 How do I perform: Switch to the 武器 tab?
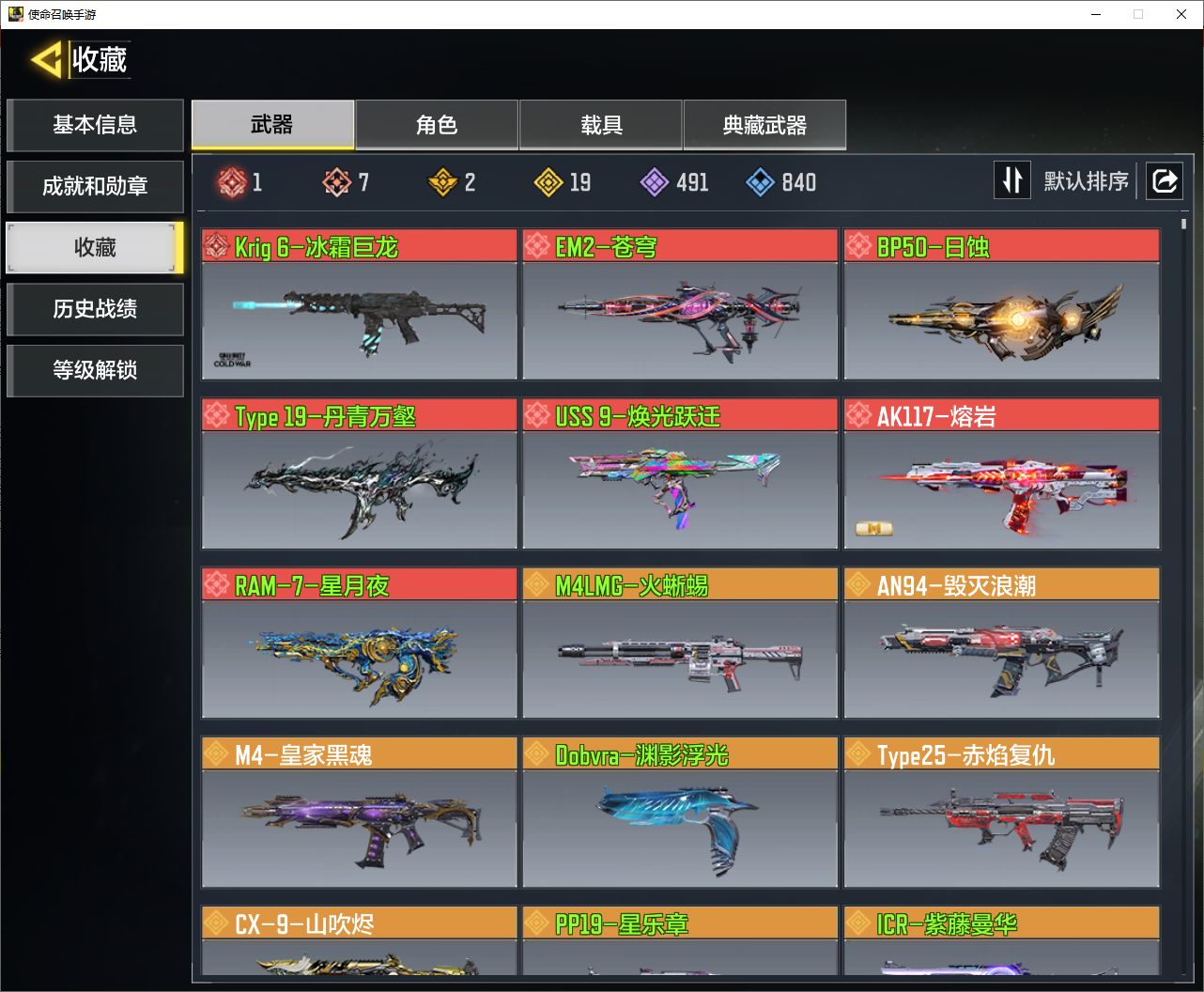coord(272,125)
